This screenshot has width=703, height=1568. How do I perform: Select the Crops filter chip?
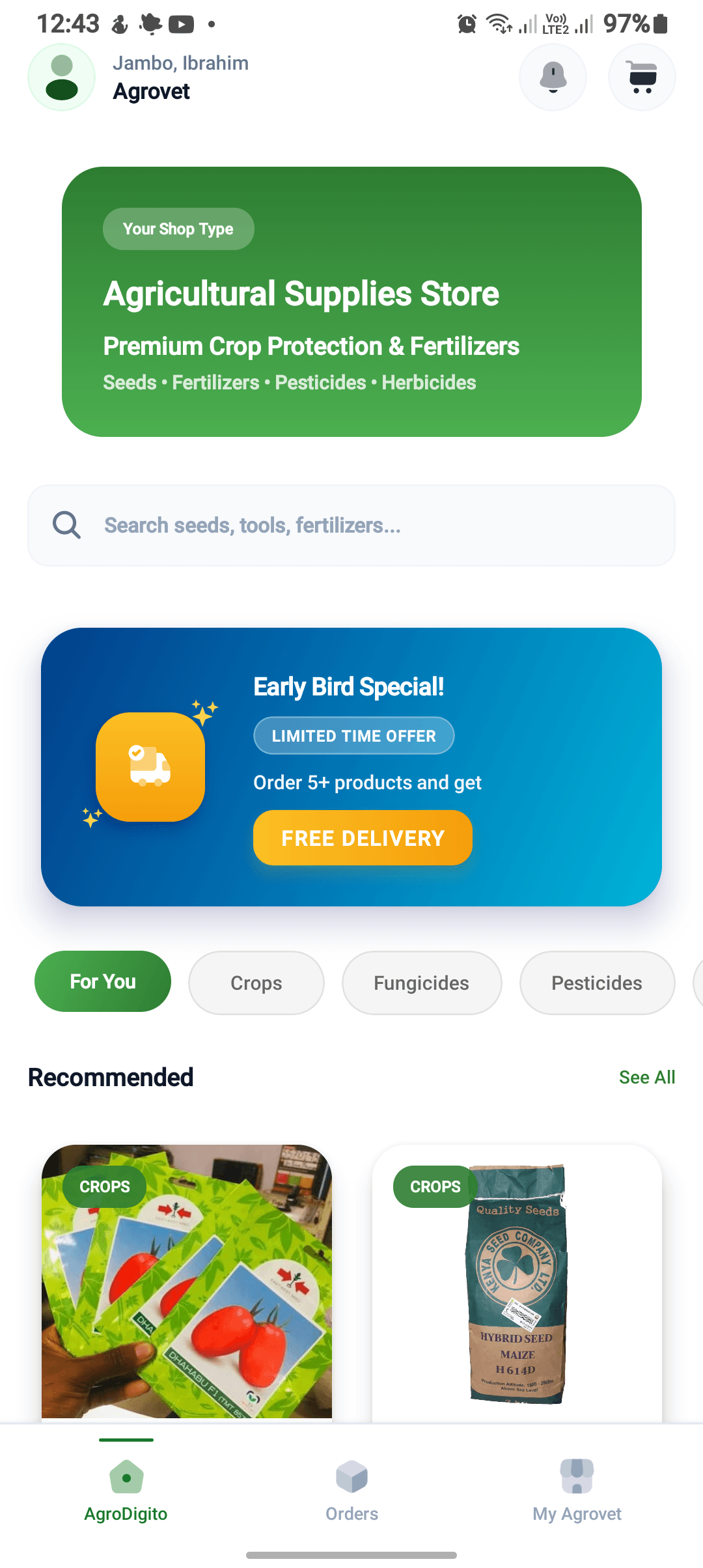[x=256, y=983]
